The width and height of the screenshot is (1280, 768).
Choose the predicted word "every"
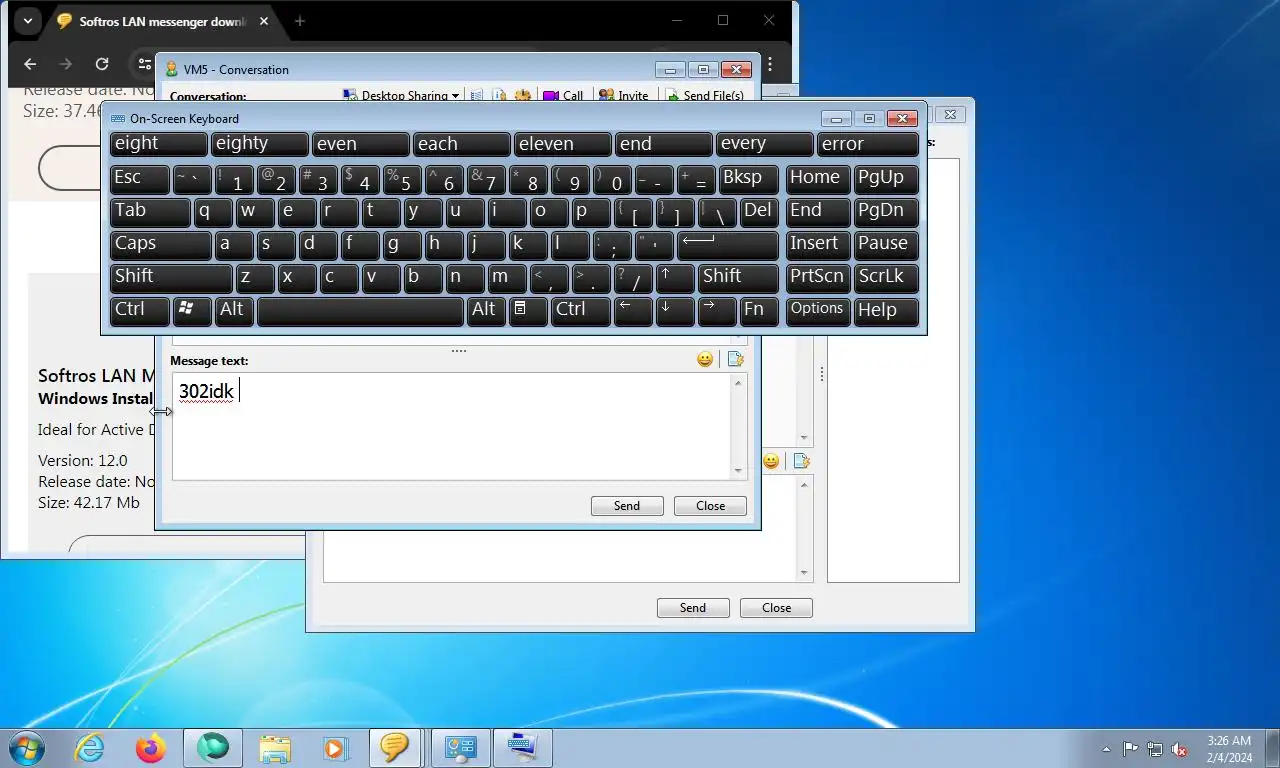coord(764,144)
